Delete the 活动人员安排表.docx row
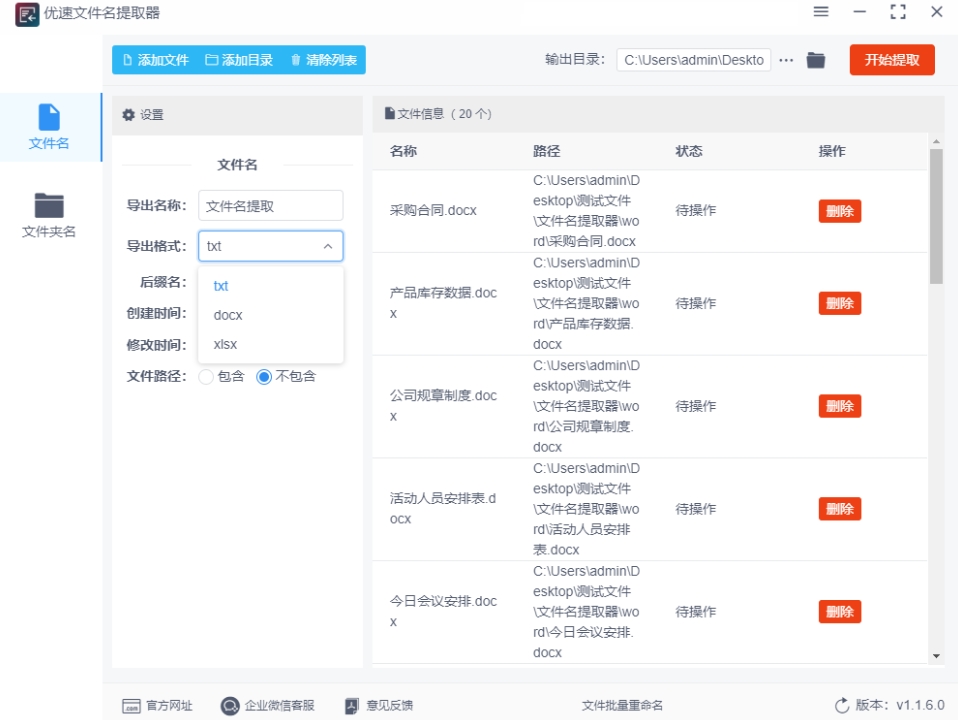Screen dimensions: 958x720 tap(839, 509)
